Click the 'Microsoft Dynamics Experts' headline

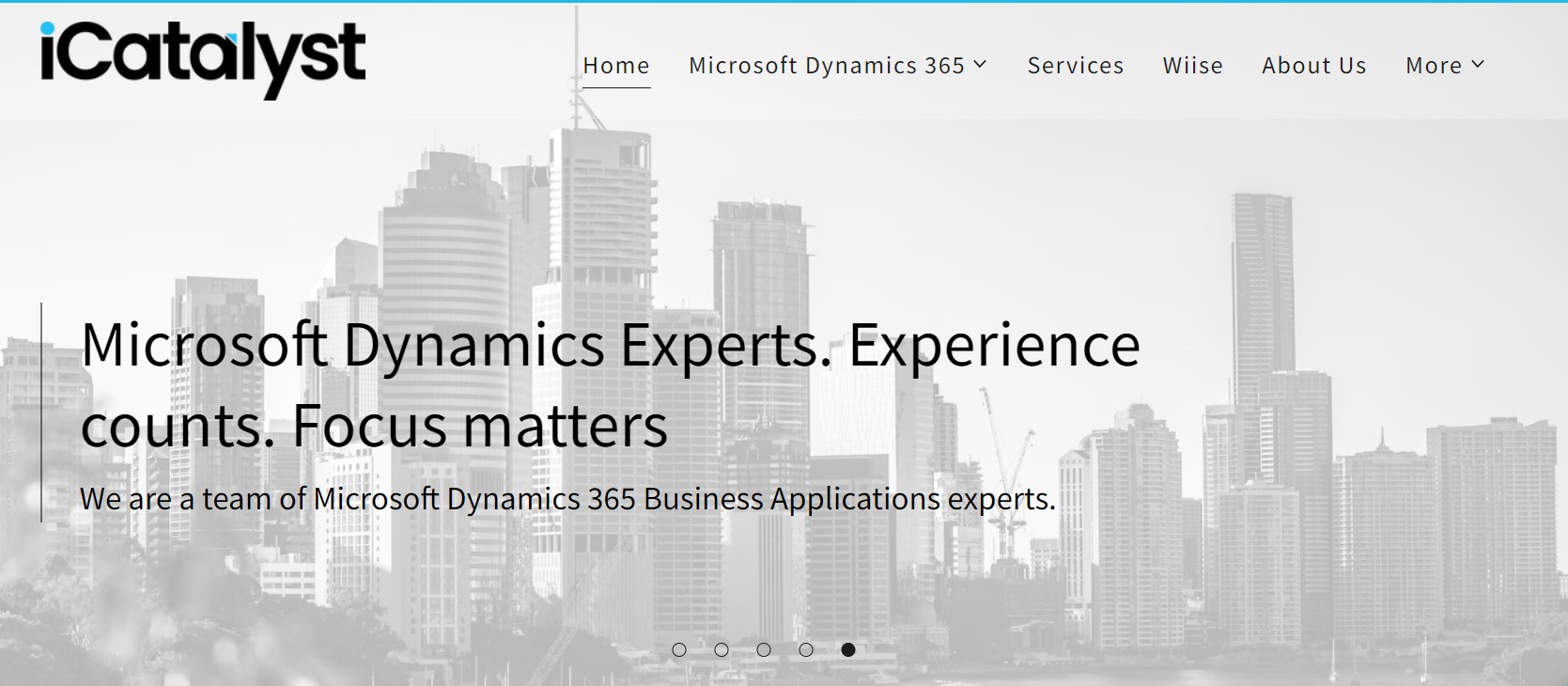coord(611,384)
